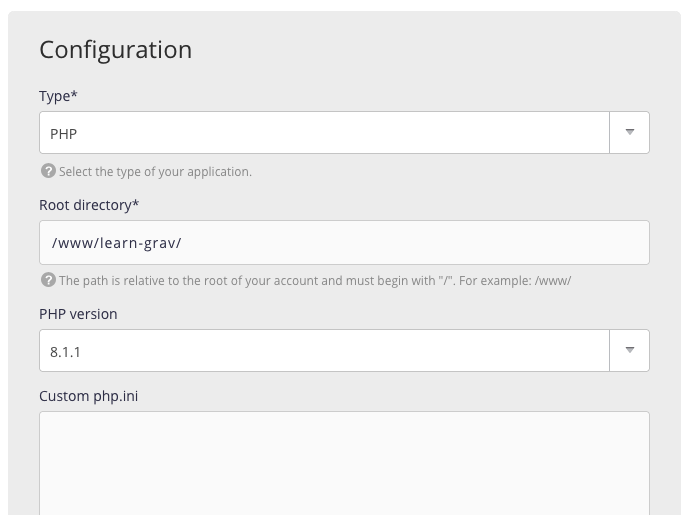
Task: Click the "Select the type of your application" hint
Action: point(155,172)
